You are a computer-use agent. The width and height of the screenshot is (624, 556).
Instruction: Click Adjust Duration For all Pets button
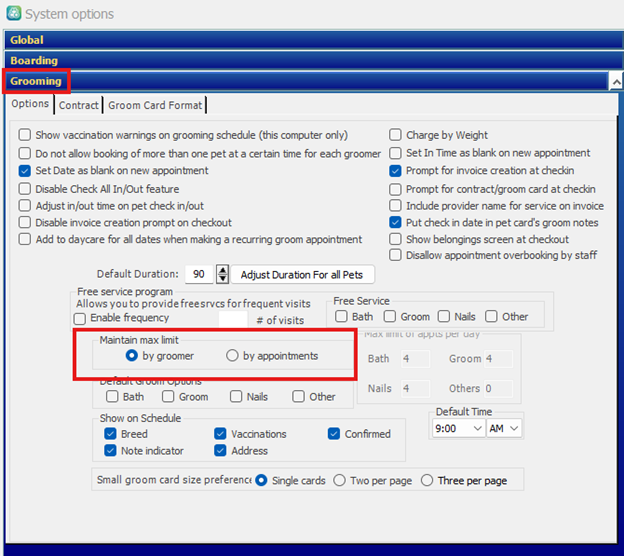[x=302, y=275]
